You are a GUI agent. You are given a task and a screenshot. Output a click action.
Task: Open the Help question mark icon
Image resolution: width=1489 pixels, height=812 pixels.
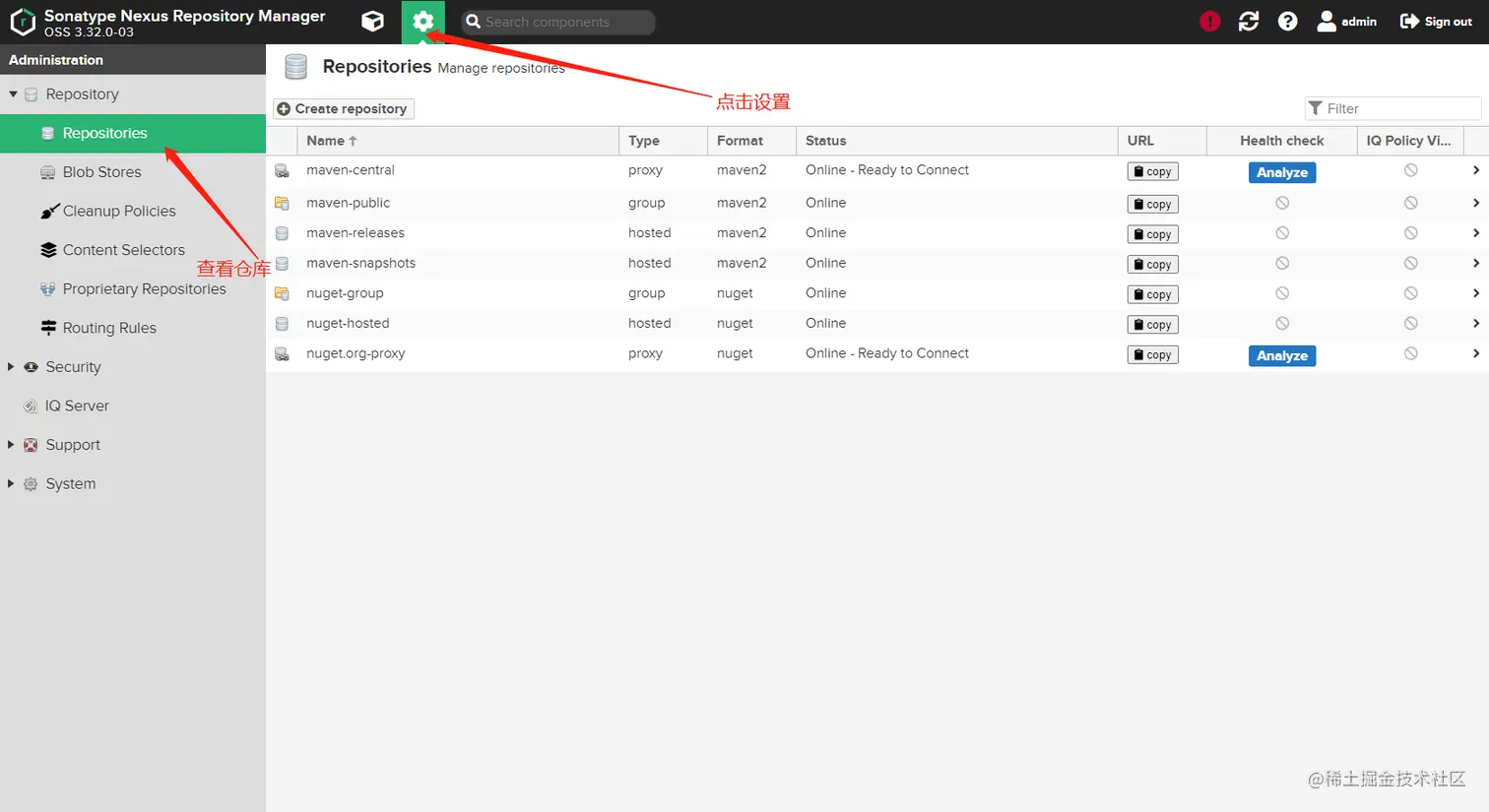[x=1287, y=22]
